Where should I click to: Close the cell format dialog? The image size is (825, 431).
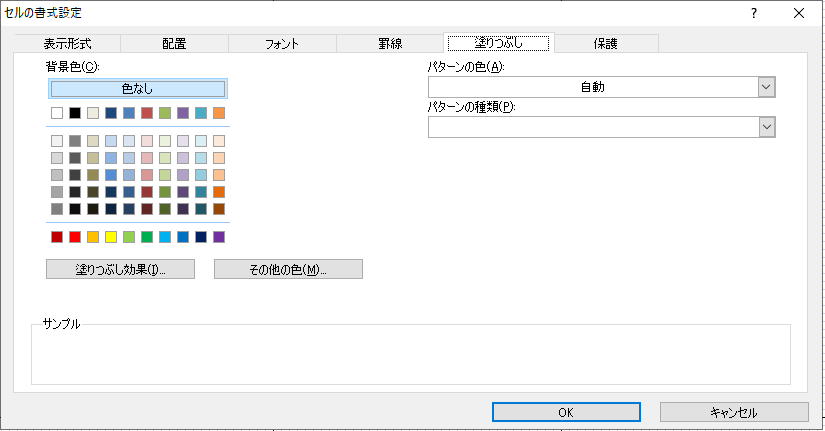tap(798, 13)
